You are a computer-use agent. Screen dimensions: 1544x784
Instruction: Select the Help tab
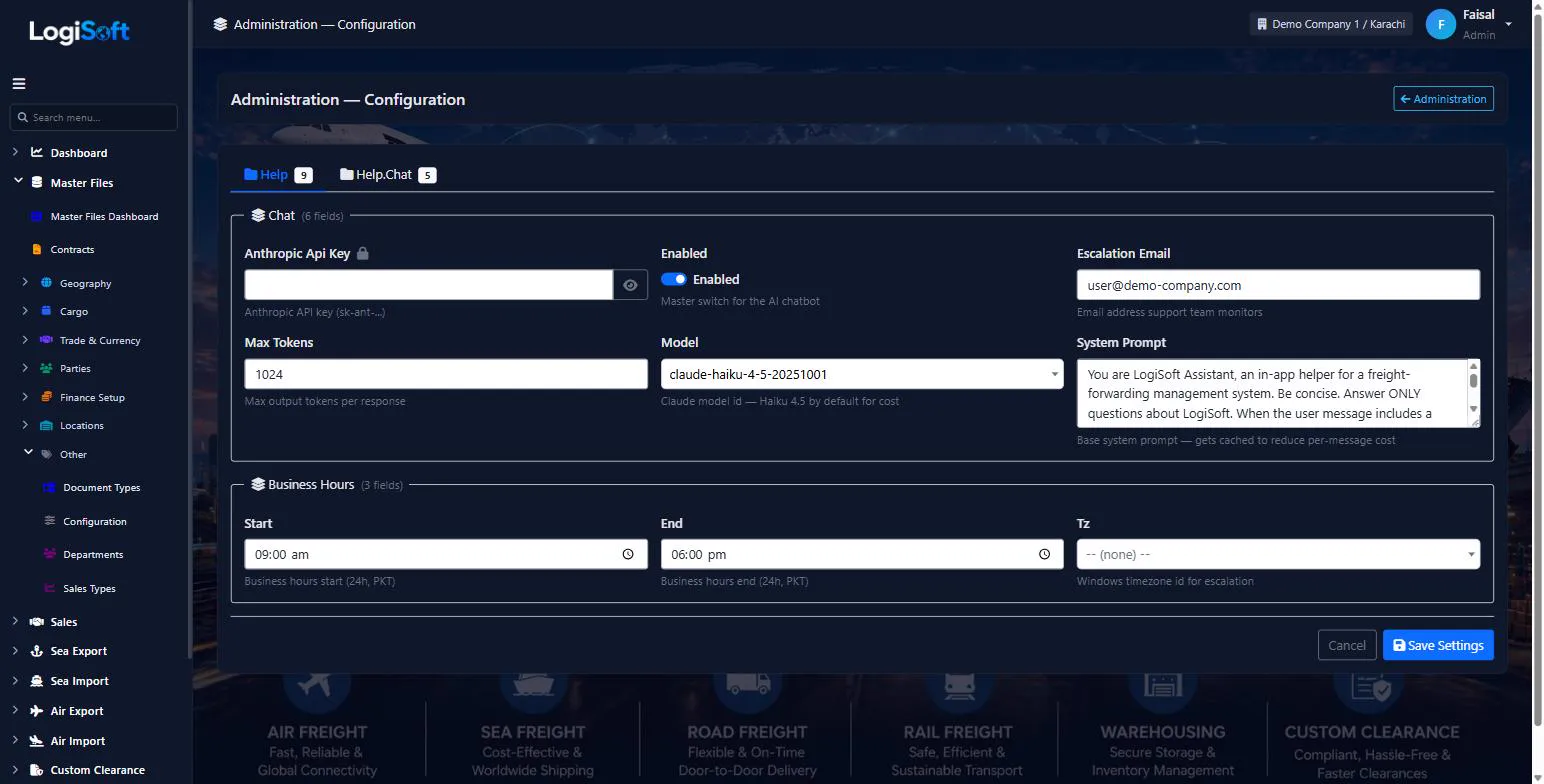point(278,175)
